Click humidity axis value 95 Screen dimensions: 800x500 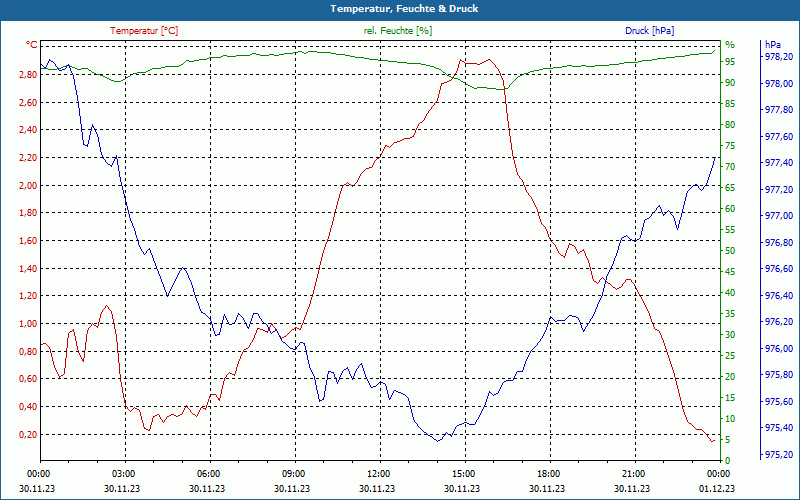pyautogui.click(x=730, y=62)
